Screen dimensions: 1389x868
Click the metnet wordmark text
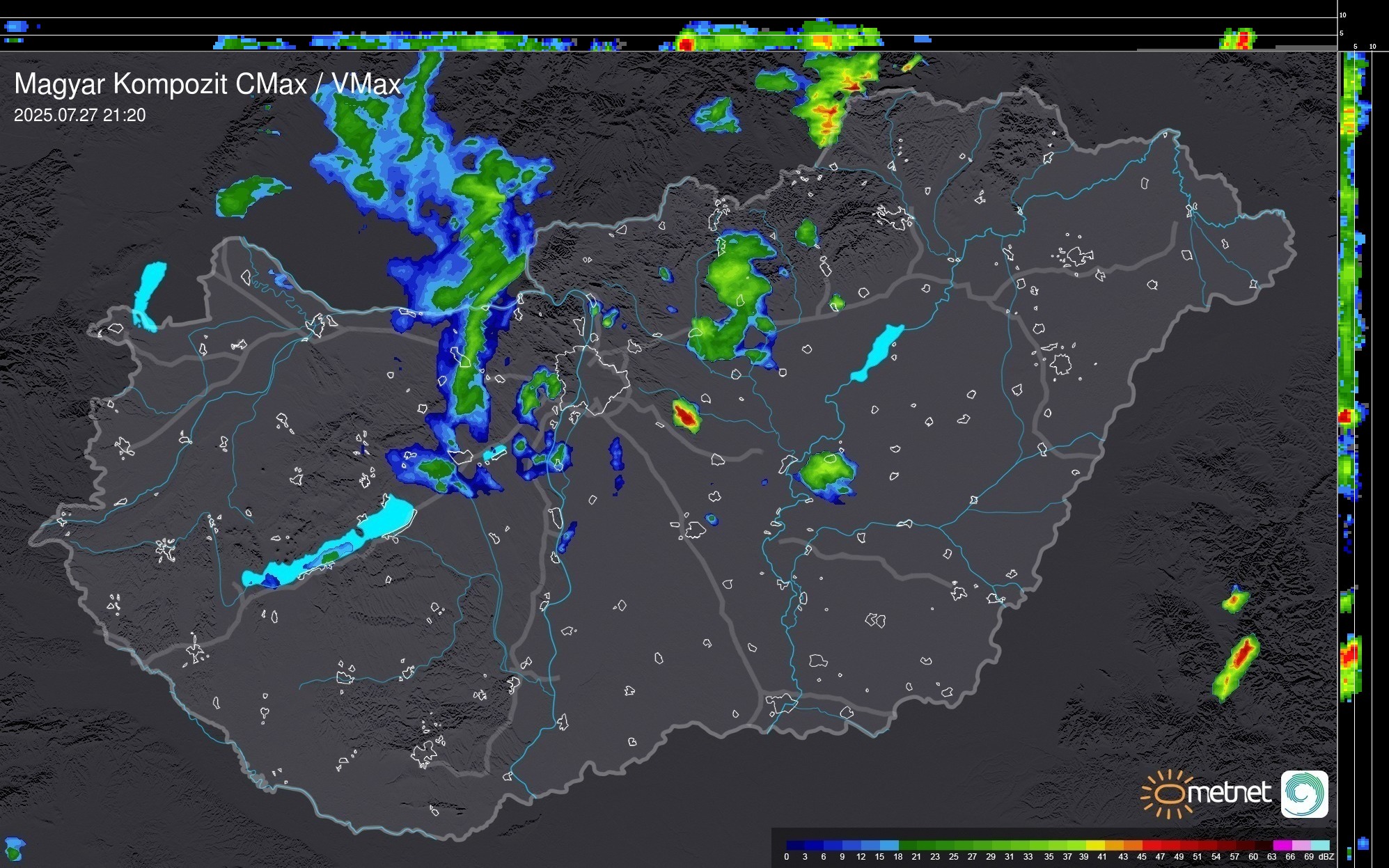coord(1229,794)
